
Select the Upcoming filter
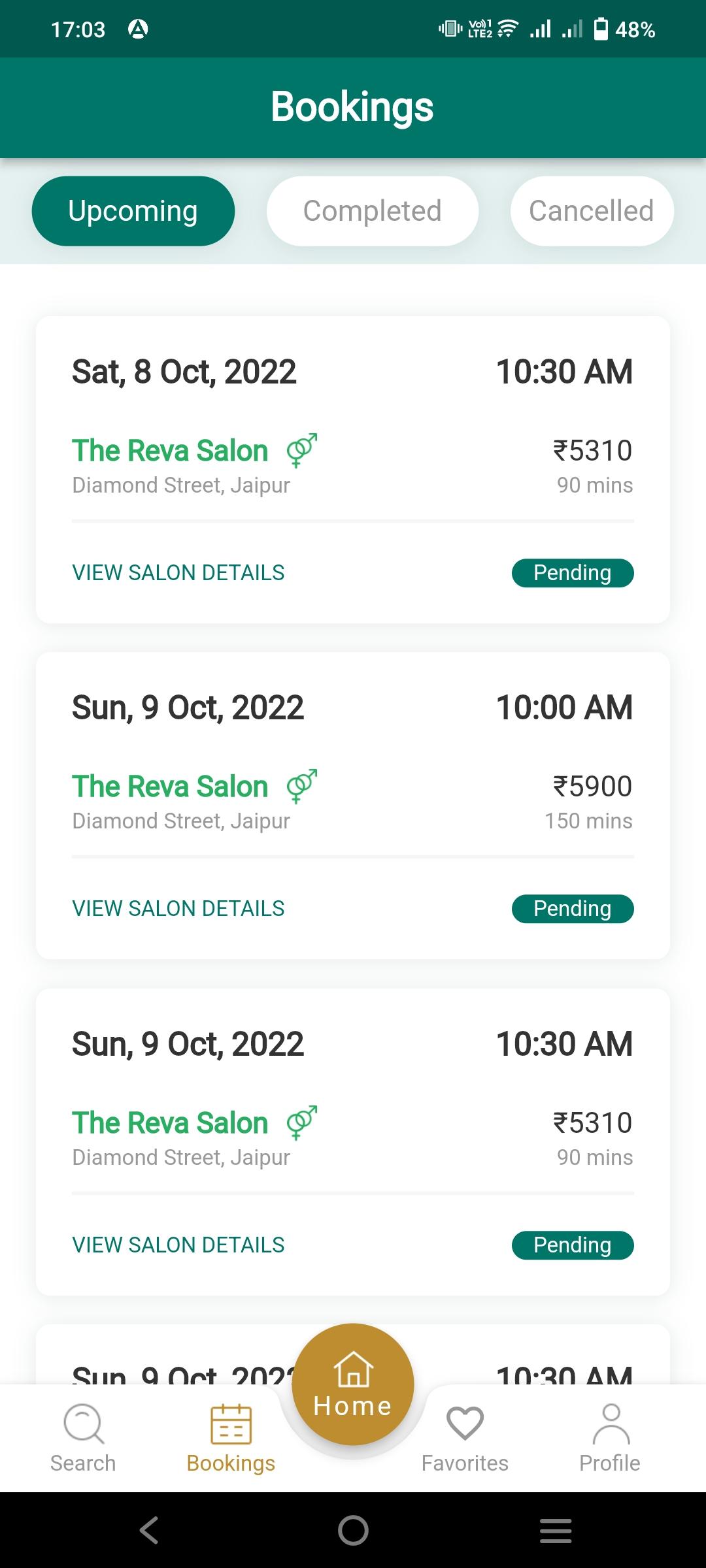[133, 211]
